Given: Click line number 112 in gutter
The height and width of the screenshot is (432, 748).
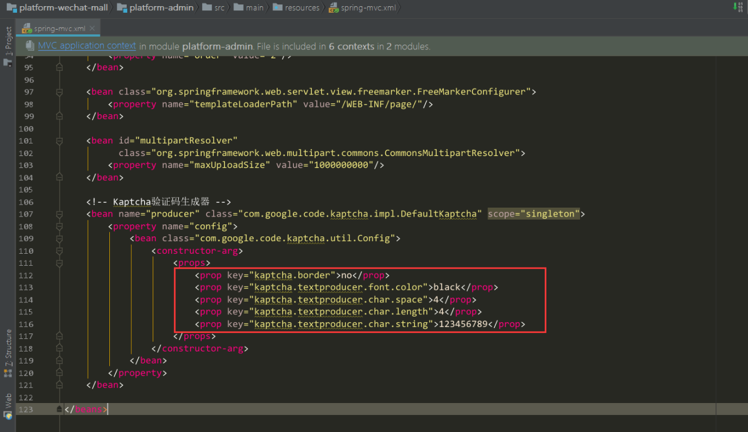Looking at the screenshot, I should (x=26, y=276).
